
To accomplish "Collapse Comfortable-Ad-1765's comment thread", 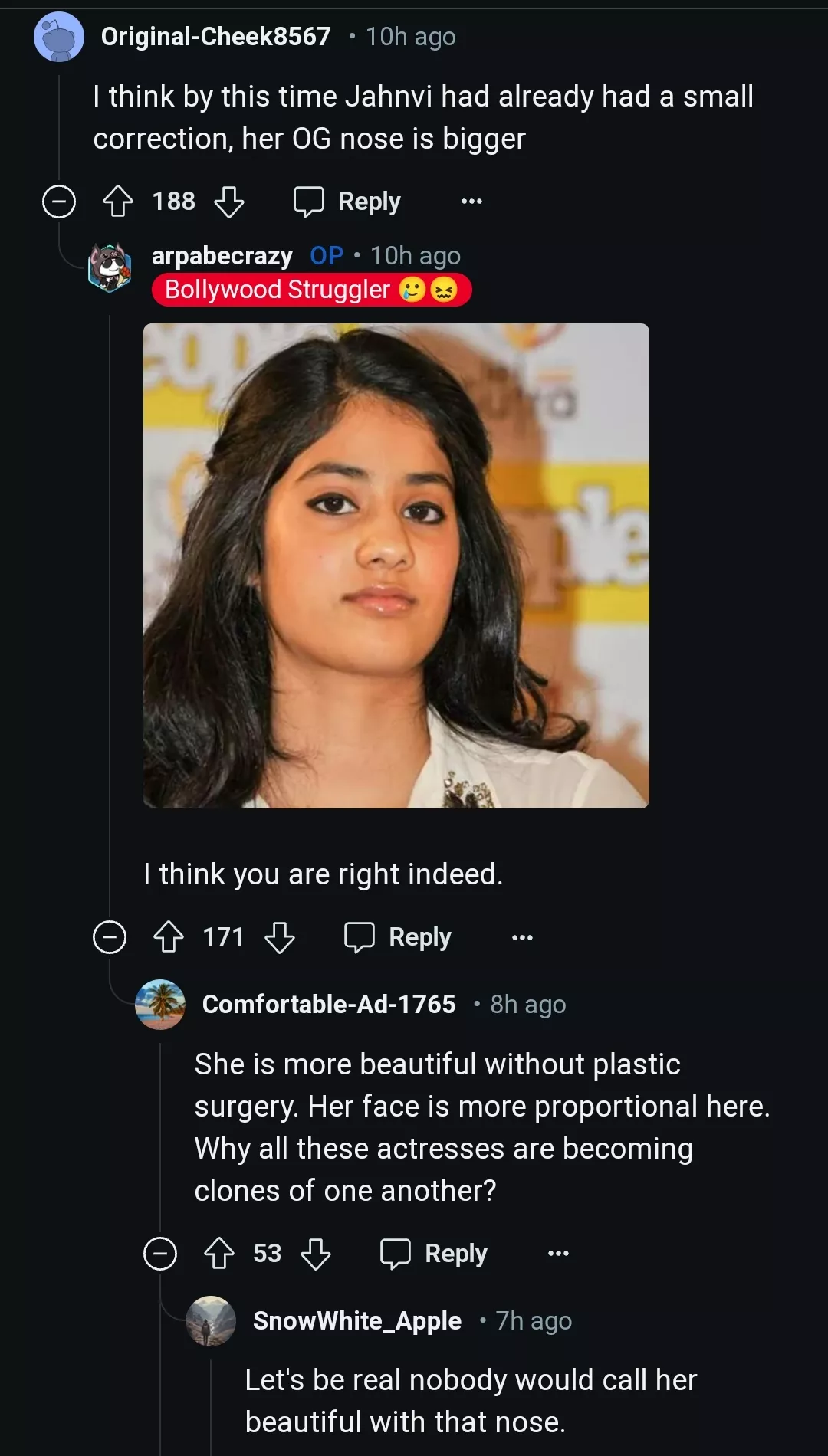I will (x=160, y=1254).
